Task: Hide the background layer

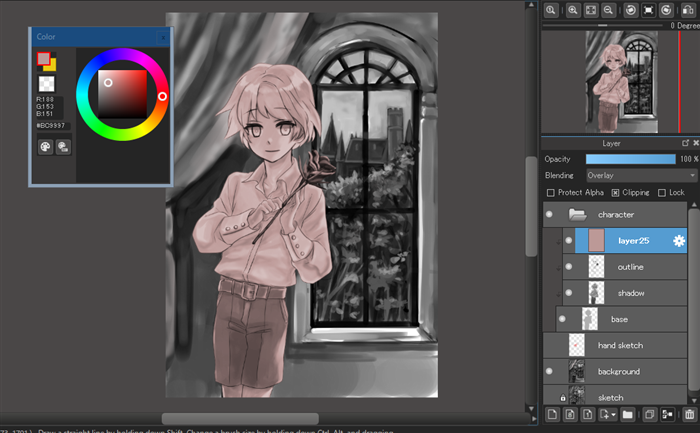Action: pyautogui.click(x=549, y=371)
